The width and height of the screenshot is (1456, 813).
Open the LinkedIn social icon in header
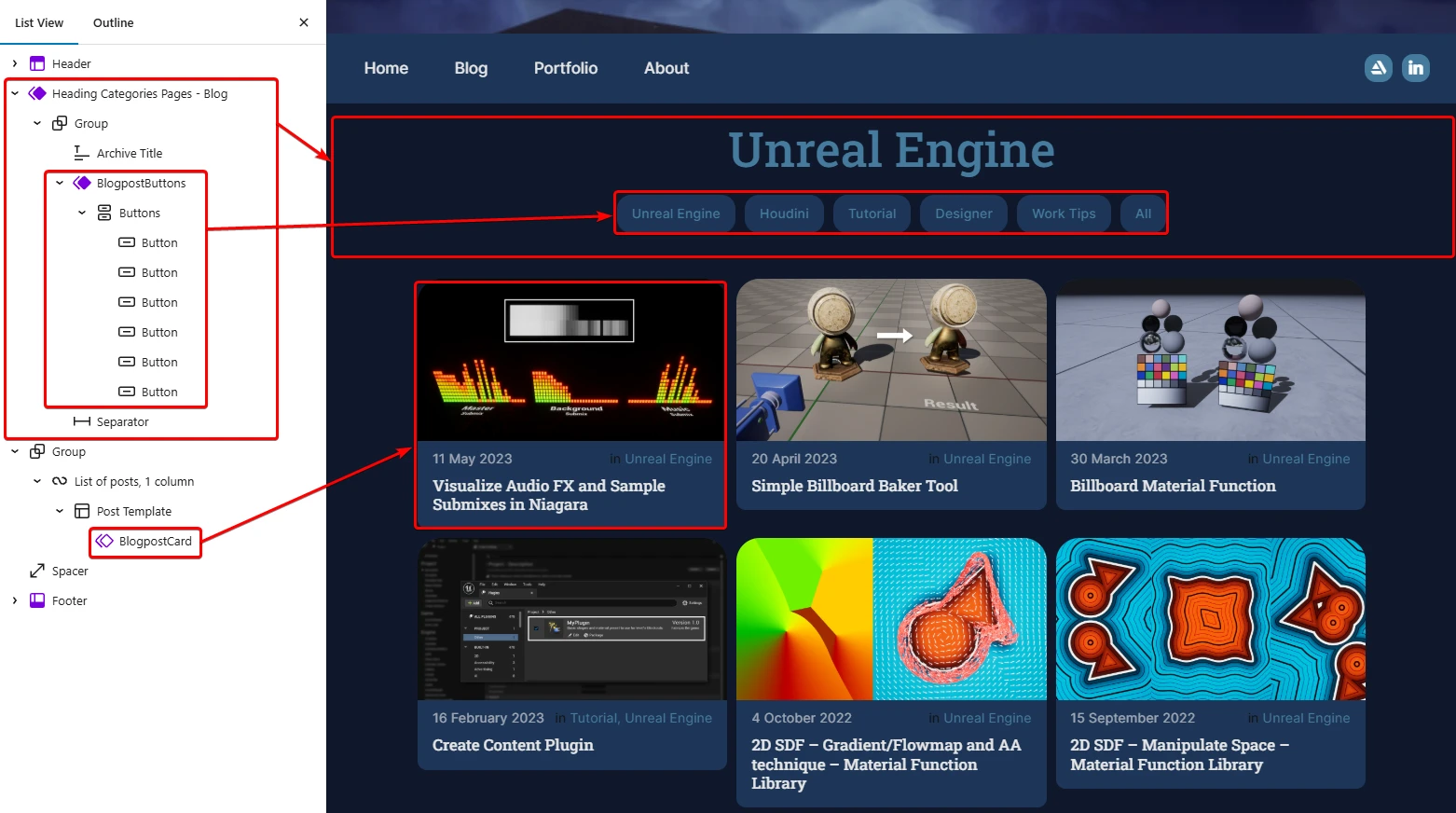1416,68
